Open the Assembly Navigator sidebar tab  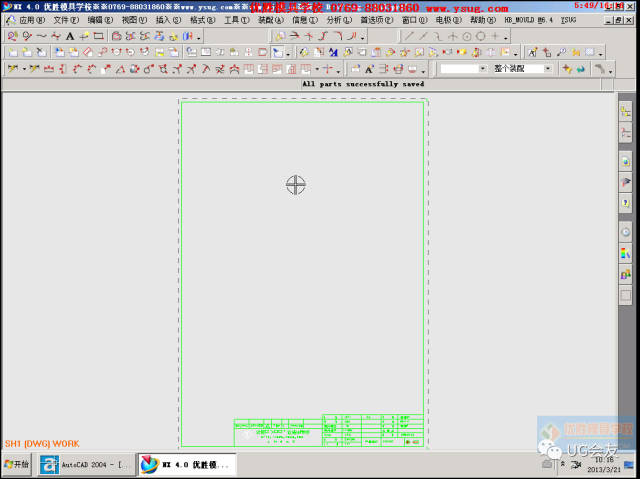[626, 111]
